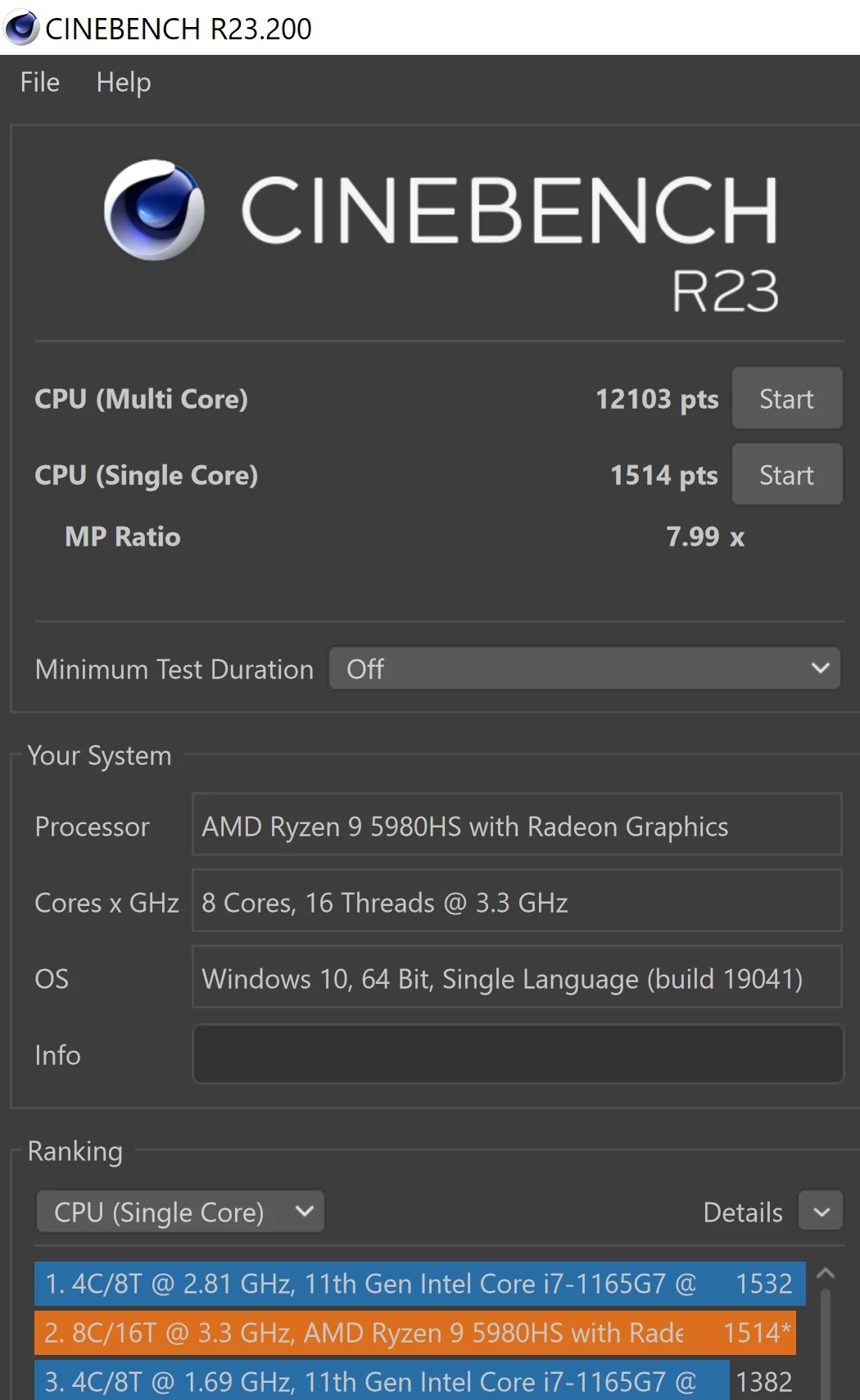Start the CPU Single Core test
Screen dimensions: 860x1400
tap(786, 474)
